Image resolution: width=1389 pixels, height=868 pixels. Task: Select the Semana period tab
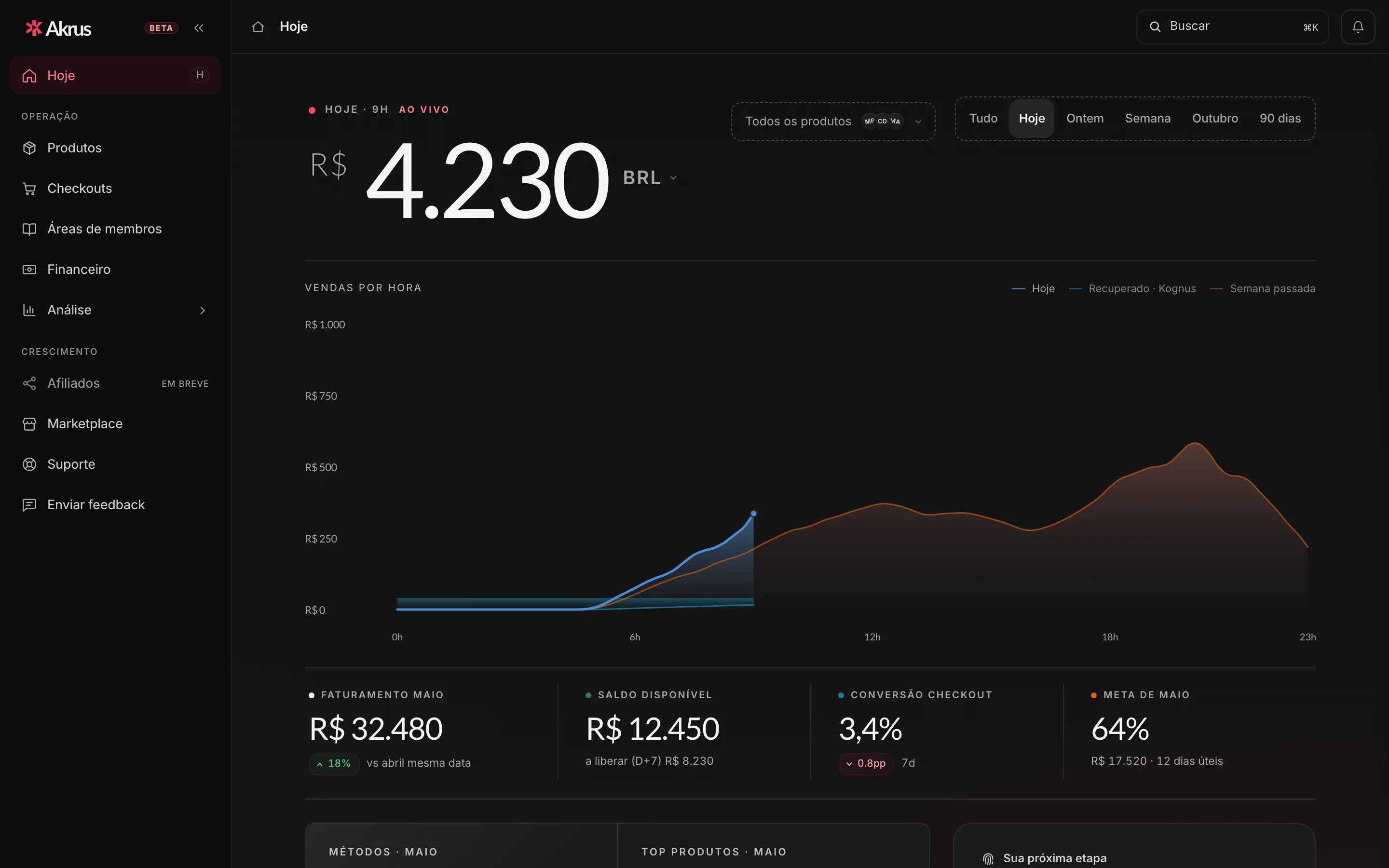pyautogui.click(x=1147, y=118)
